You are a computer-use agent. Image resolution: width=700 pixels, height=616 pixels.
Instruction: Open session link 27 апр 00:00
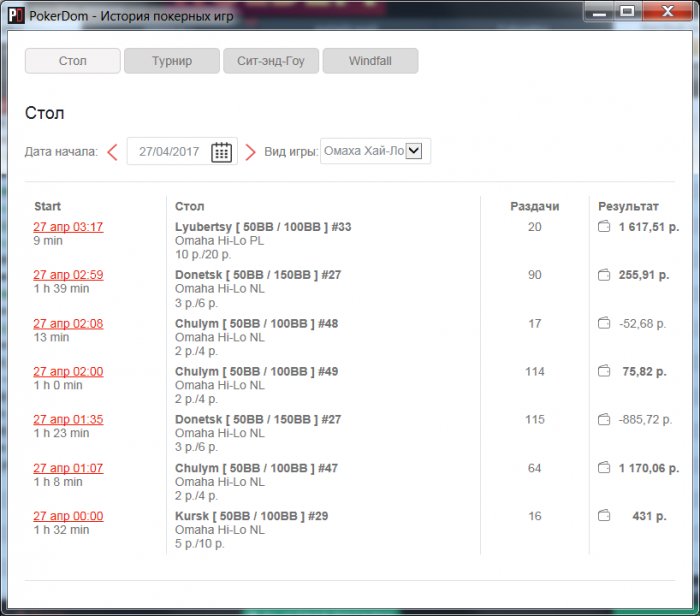[68, 516]
